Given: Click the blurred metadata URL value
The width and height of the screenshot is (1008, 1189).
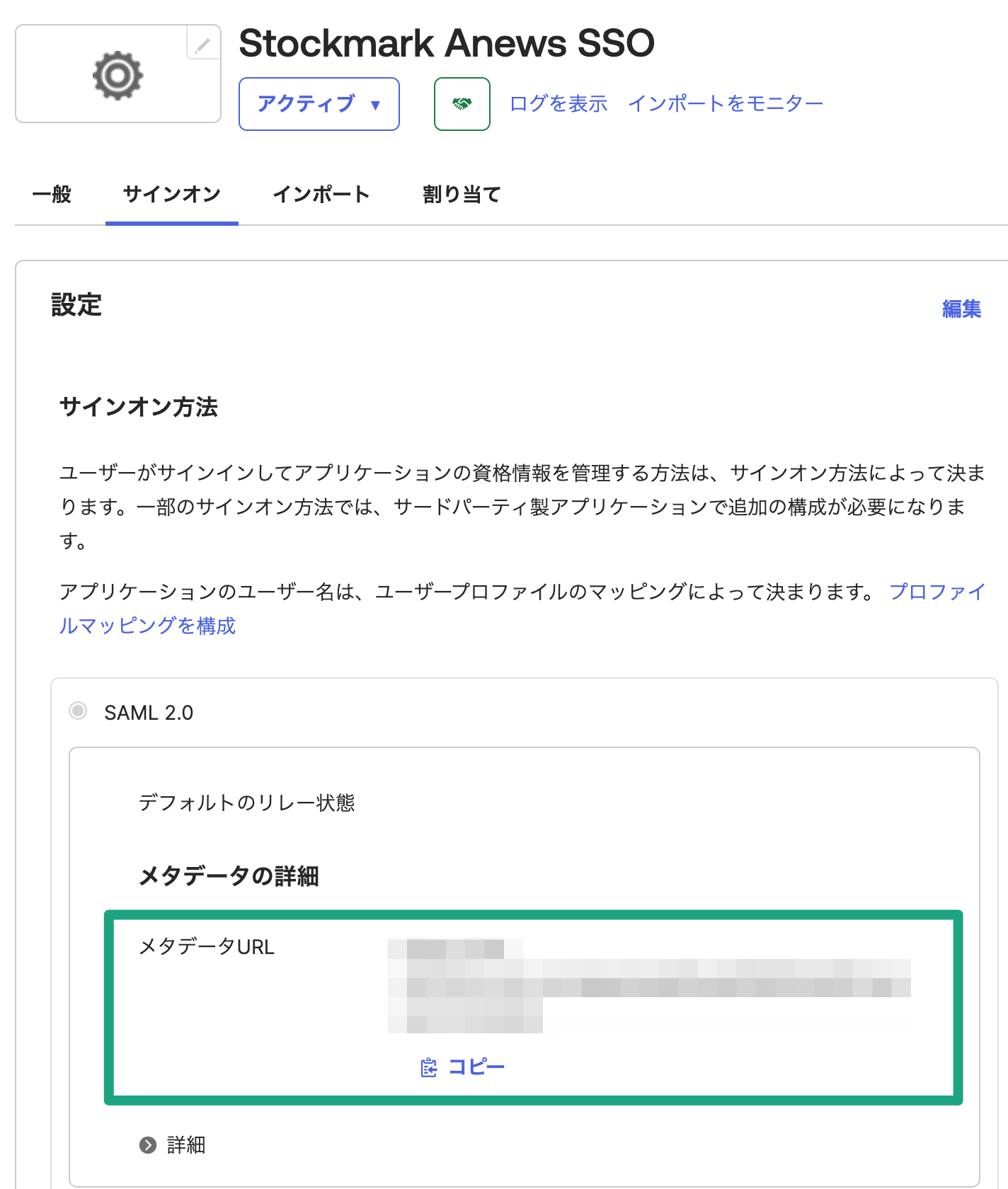Looking at the screenshot, I should pos(648,985).
